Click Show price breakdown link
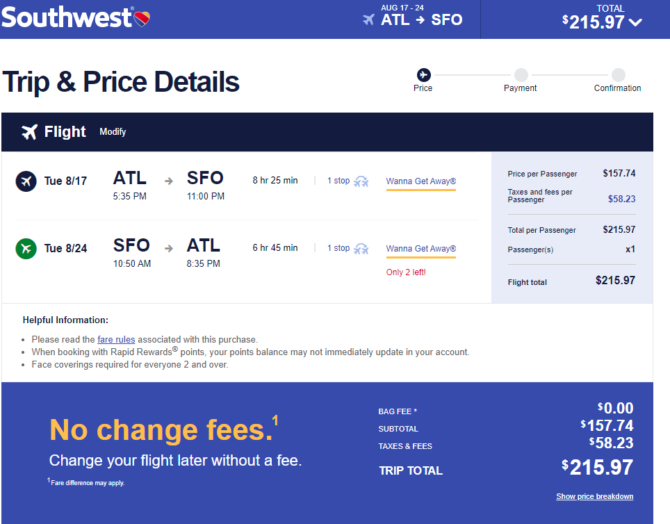 594,497
